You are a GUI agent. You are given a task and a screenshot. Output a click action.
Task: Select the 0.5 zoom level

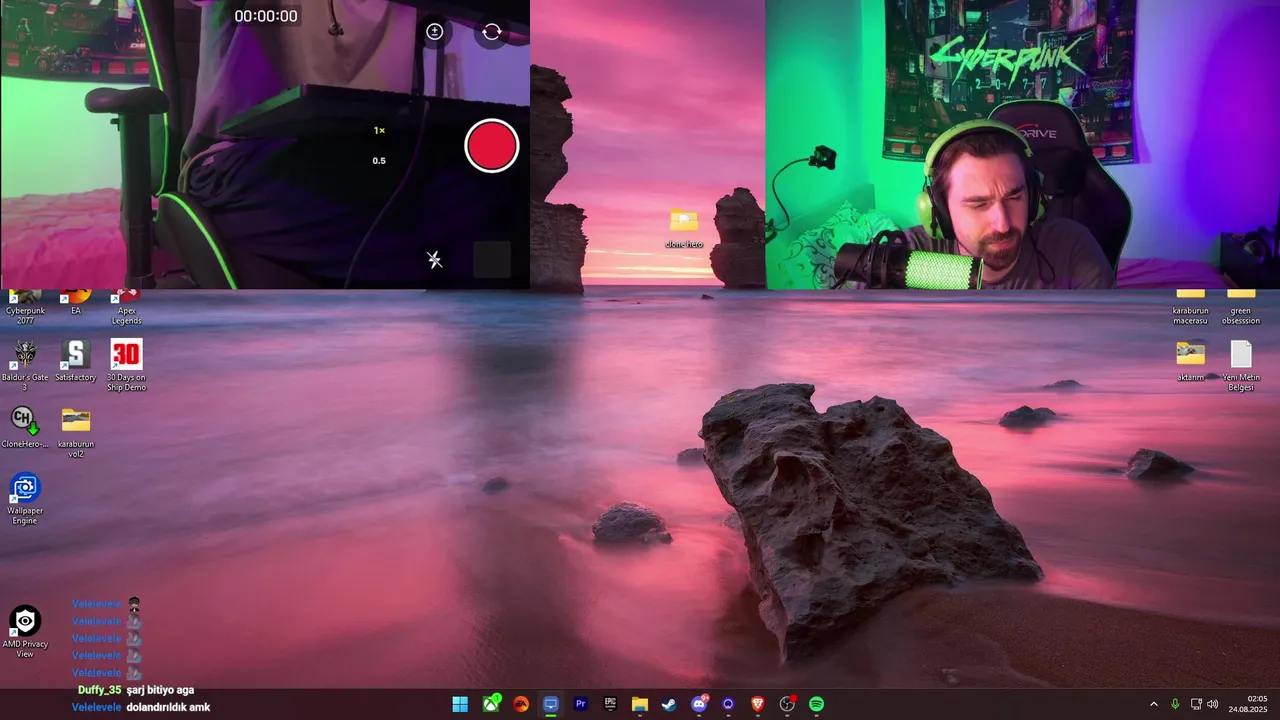[379, 161]
